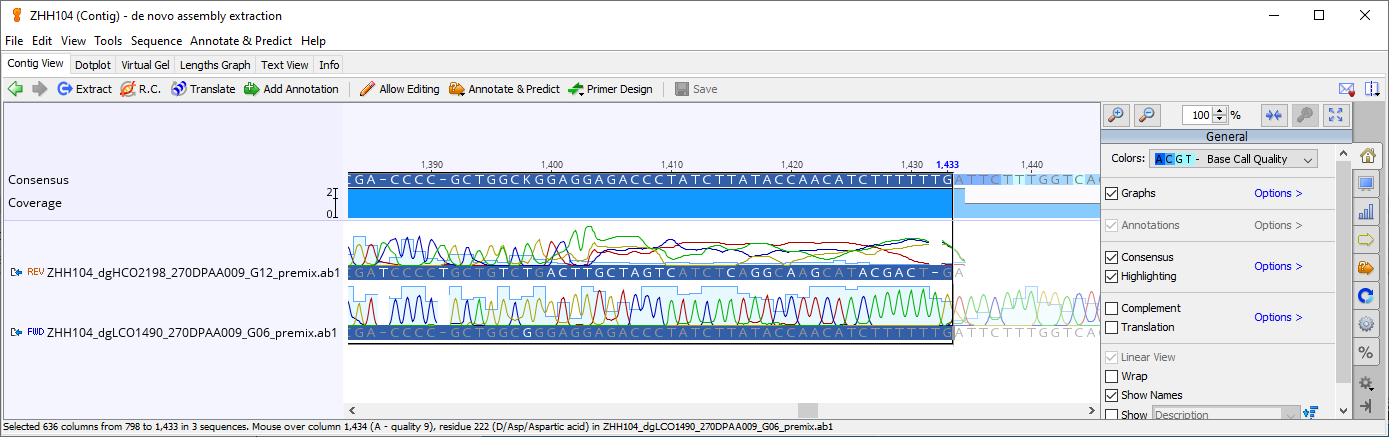This screenshot has width=1389, height=437.
Task: Click the Translate toolbar button
Action: [x=203, y=89]
